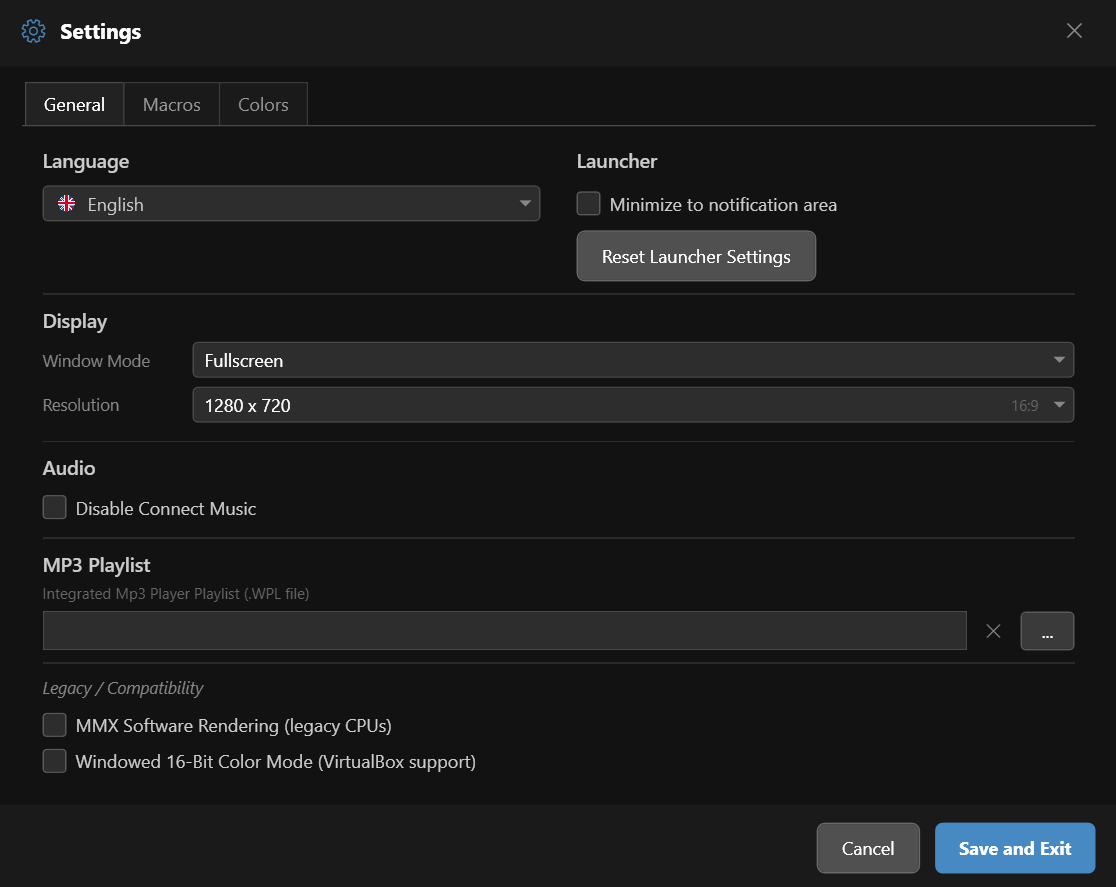1116x887 pixels.
Task: Click the Settings window title text
Action: 100,32
